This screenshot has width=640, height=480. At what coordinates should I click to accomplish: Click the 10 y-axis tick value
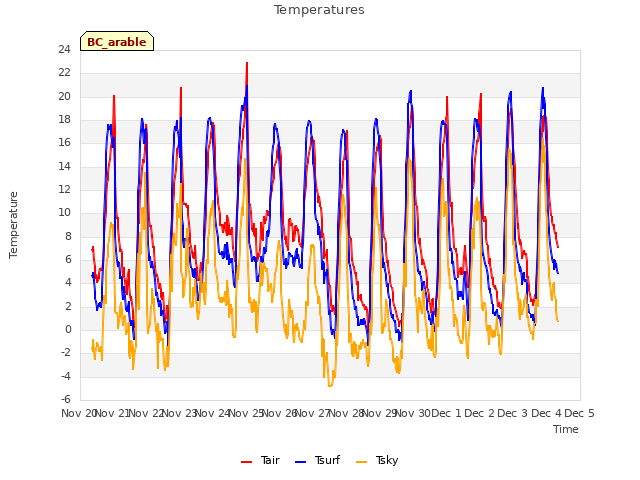64,213
